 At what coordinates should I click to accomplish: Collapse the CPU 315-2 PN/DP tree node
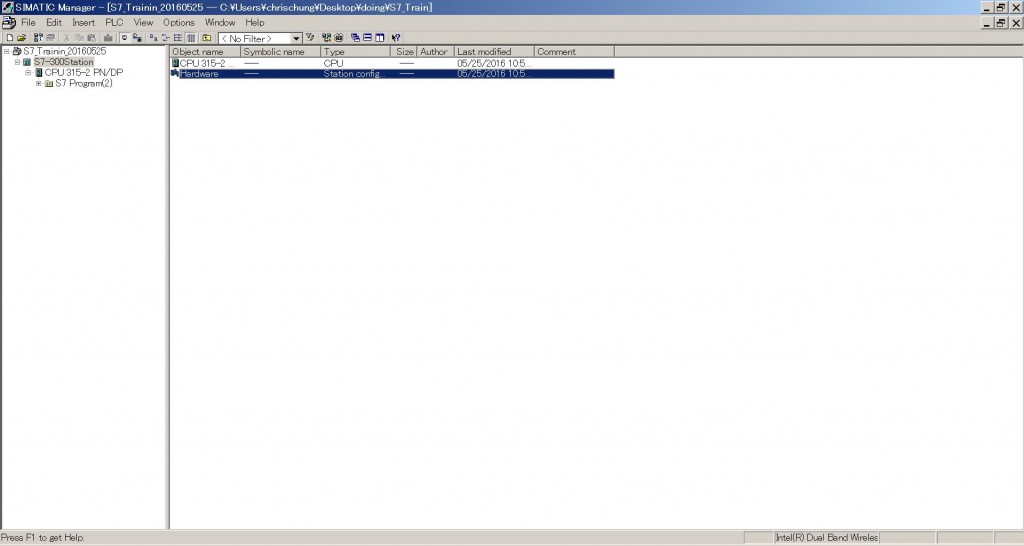pos(28,72)
